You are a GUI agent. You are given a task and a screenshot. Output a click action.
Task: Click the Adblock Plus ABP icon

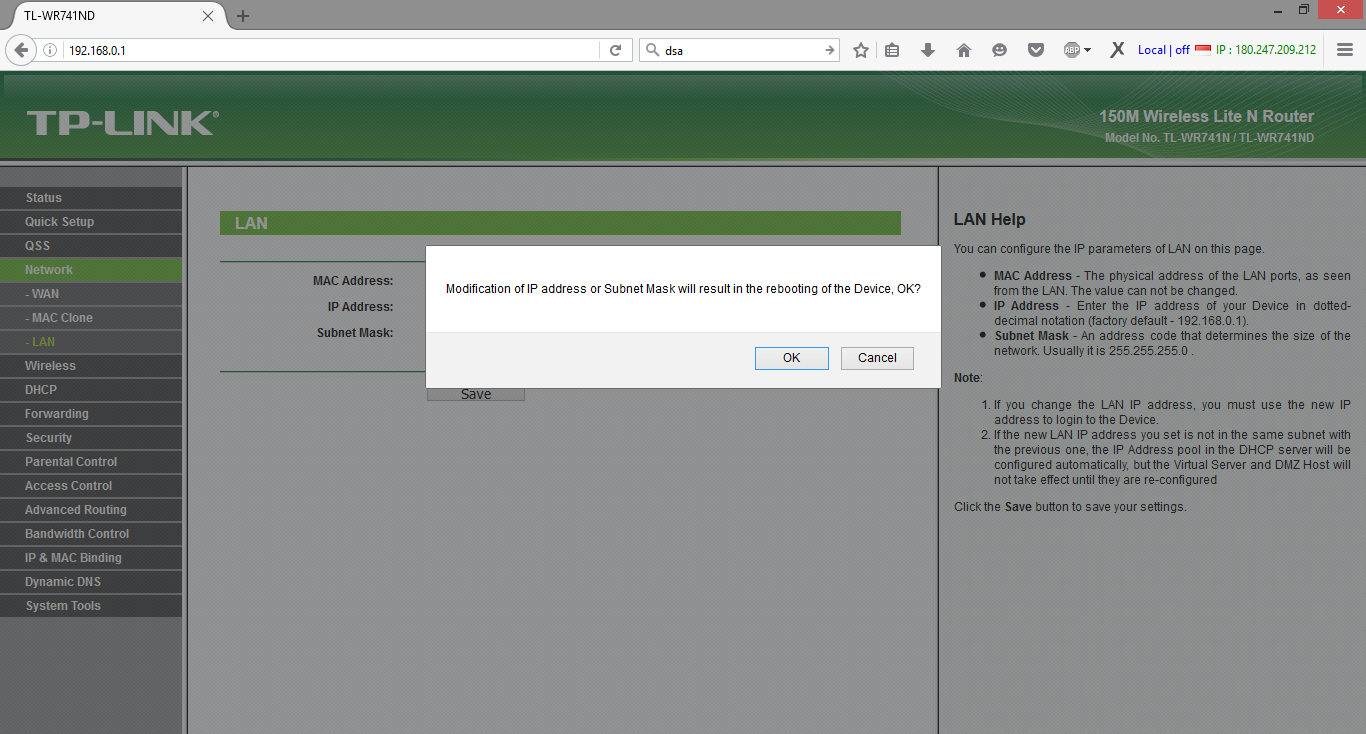[x=1071, y=50]
